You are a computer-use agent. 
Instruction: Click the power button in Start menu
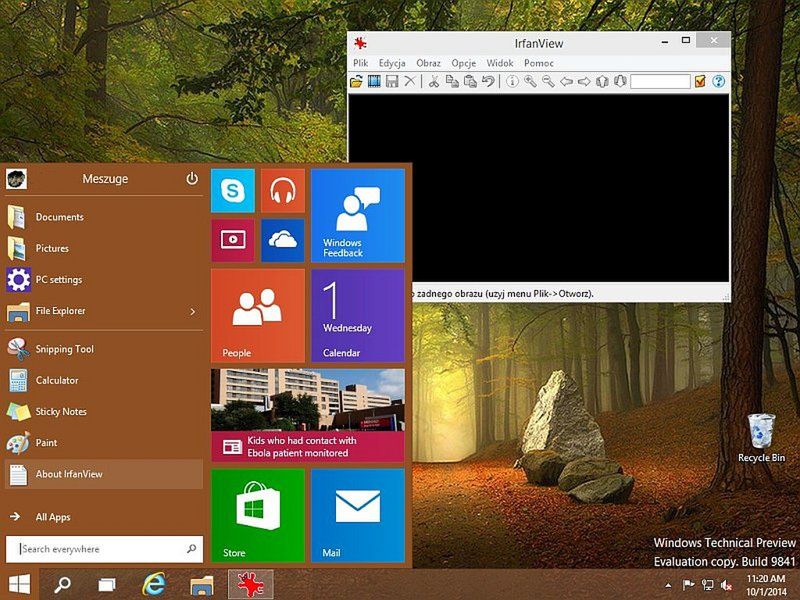click(192, 179)
